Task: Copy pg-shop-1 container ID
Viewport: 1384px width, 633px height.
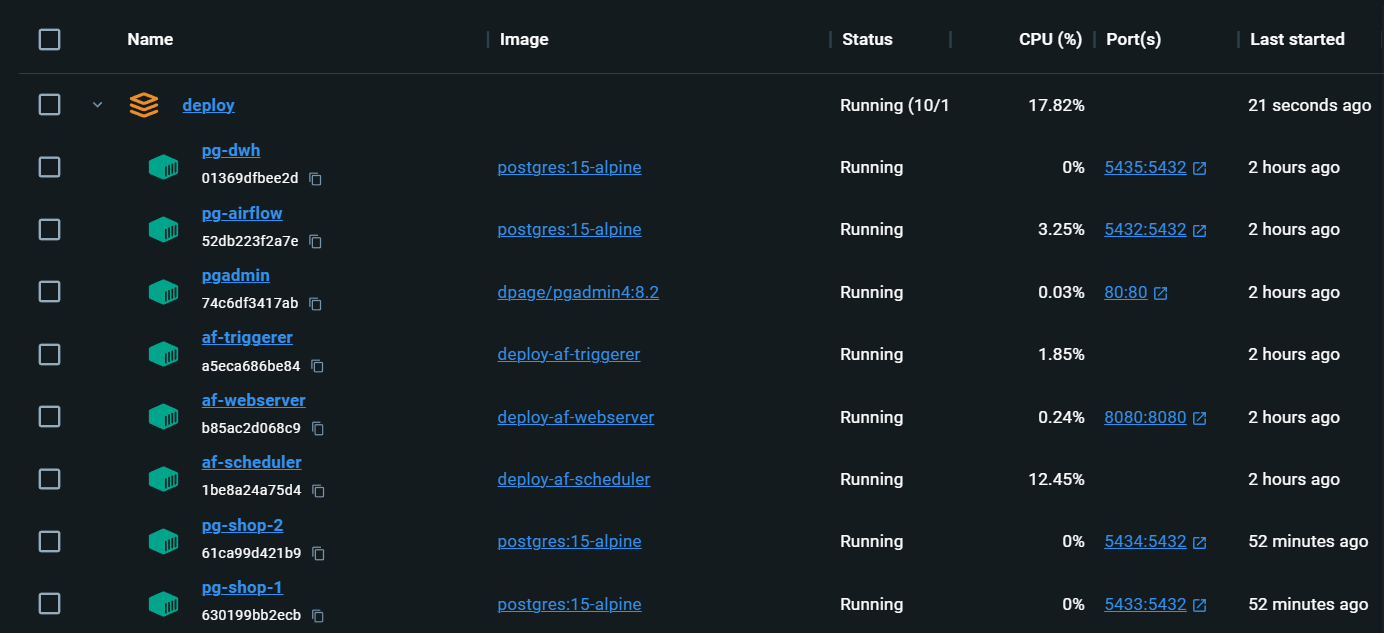Action: 318,616
